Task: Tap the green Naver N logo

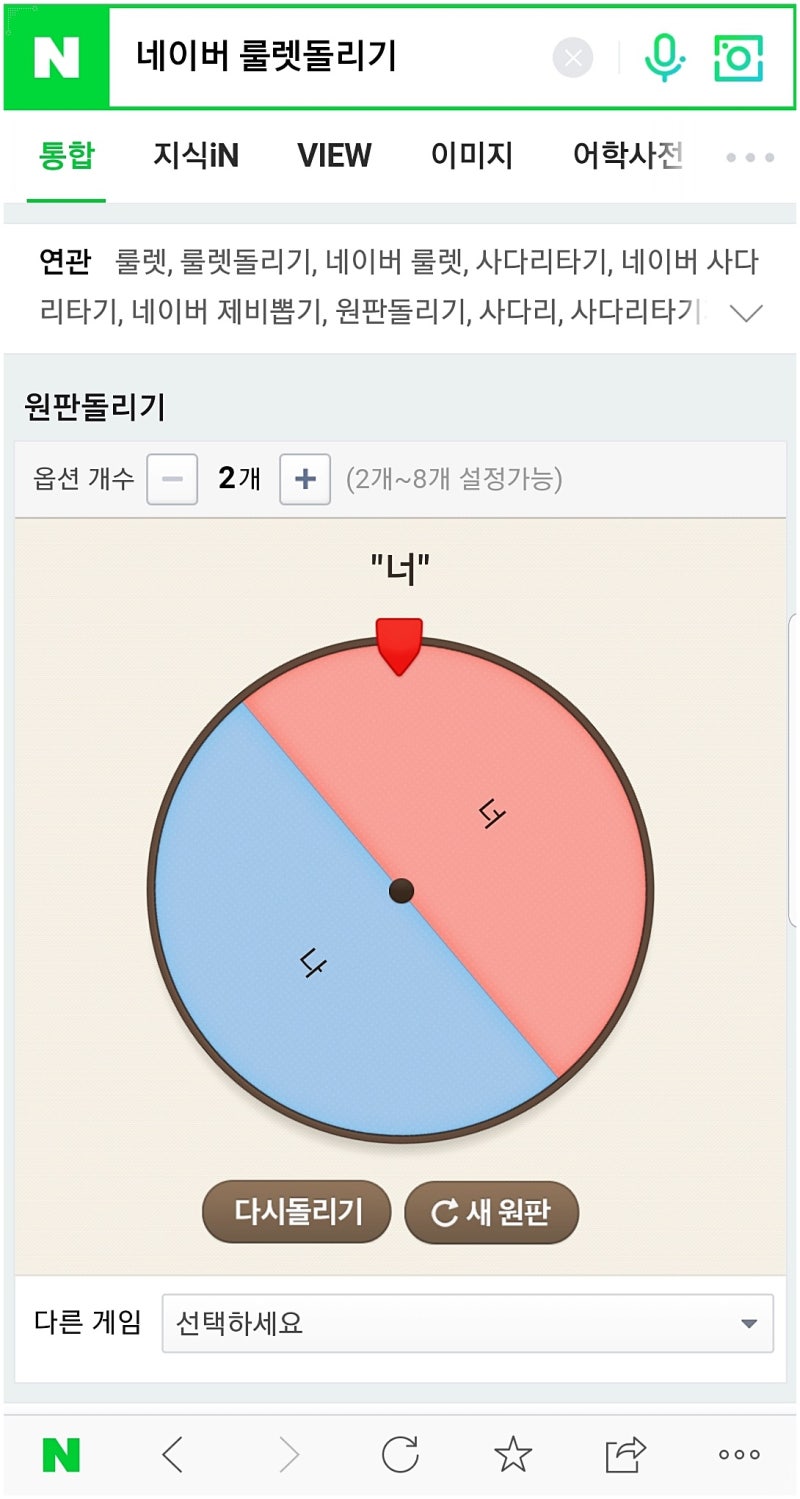Action: 56,58
